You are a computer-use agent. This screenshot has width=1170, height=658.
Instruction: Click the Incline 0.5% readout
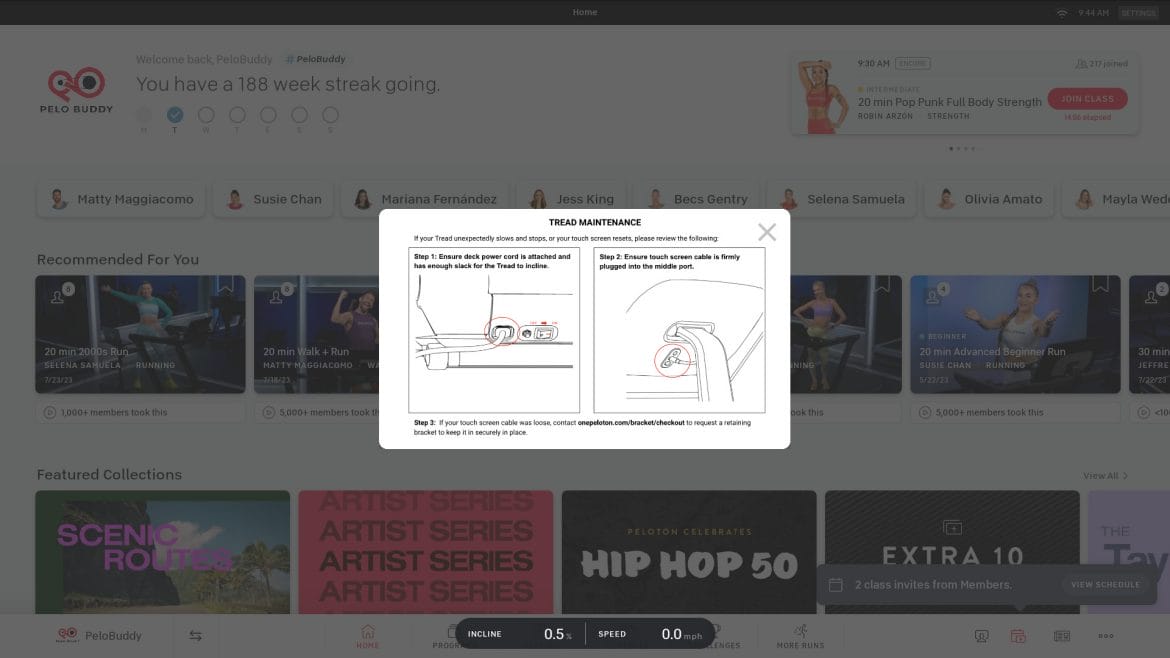pyautogui.click(x=520, y=634)
